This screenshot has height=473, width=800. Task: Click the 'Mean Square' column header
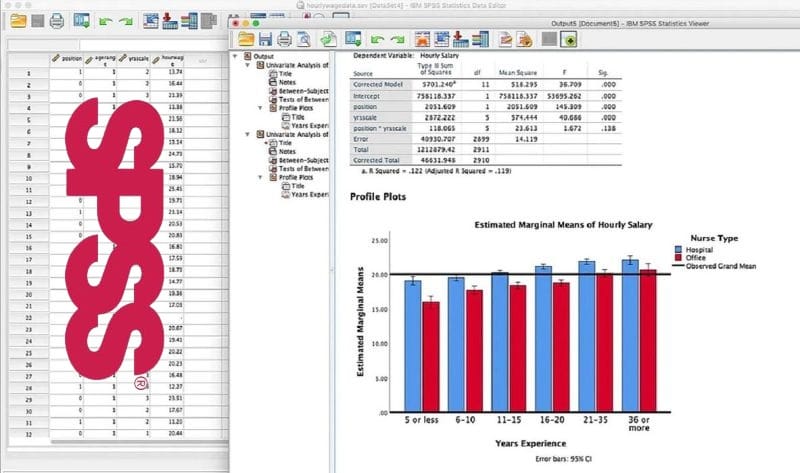pyautogui.click(x=517, y=73)
